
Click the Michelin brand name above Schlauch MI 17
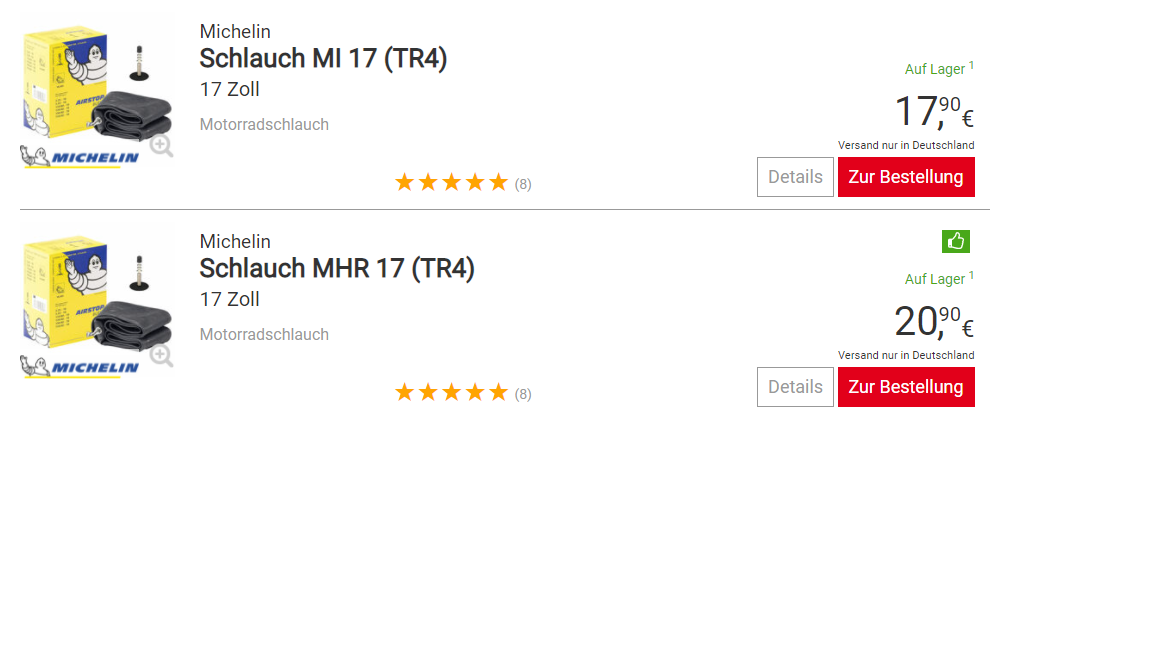235,31
